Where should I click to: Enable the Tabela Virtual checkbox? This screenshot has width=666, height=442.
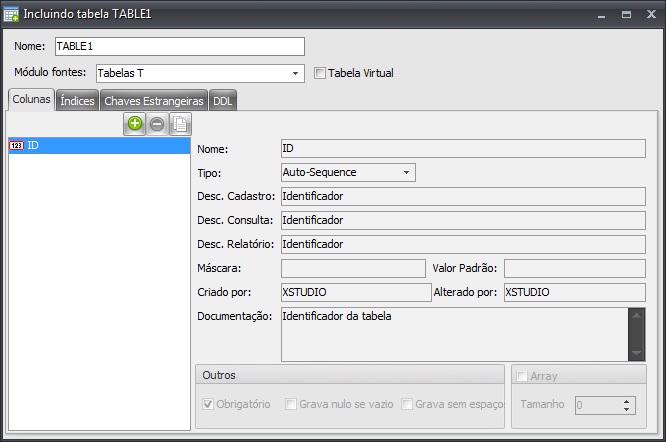(x=320, y=73)
